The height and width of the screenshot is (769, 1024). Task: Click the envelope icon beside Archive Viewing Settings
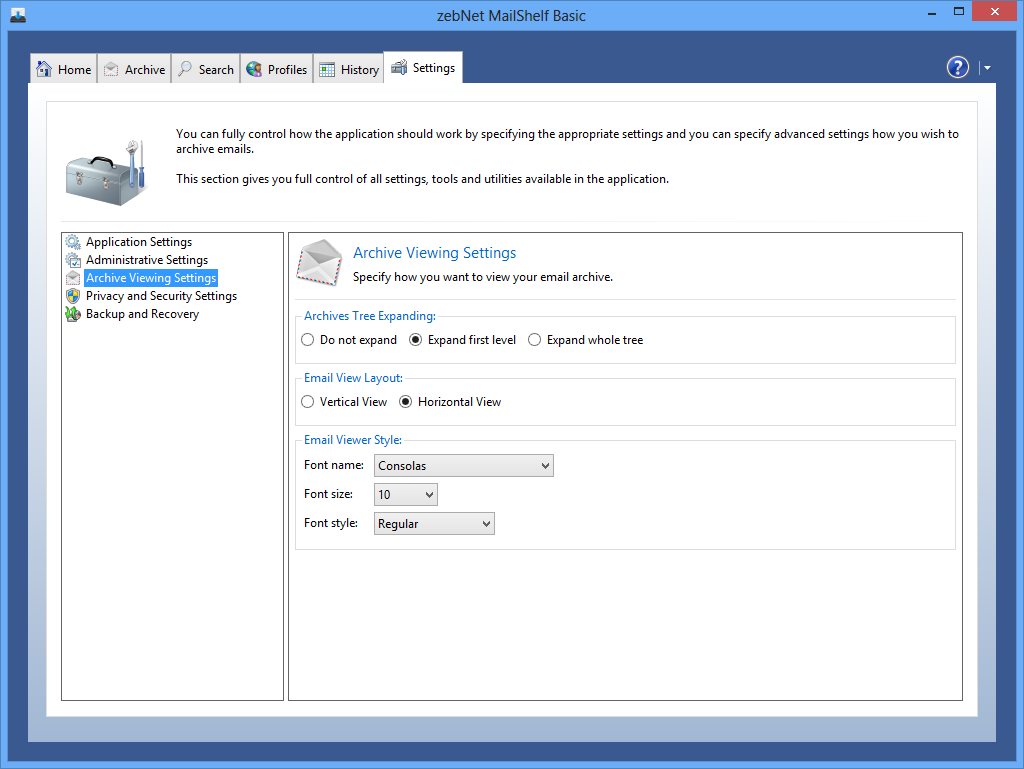click(x=320, y=262)
